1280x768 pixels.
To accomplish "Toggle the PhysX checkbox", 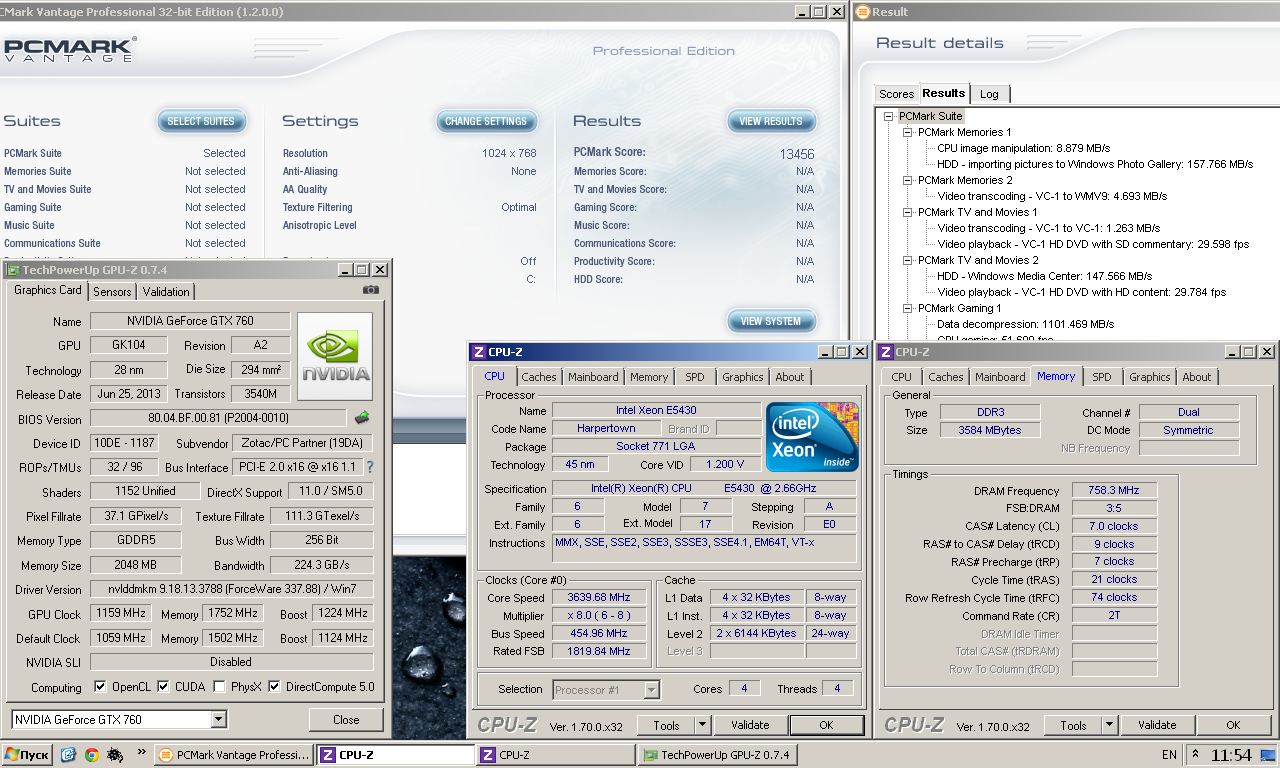I will 220,687.
